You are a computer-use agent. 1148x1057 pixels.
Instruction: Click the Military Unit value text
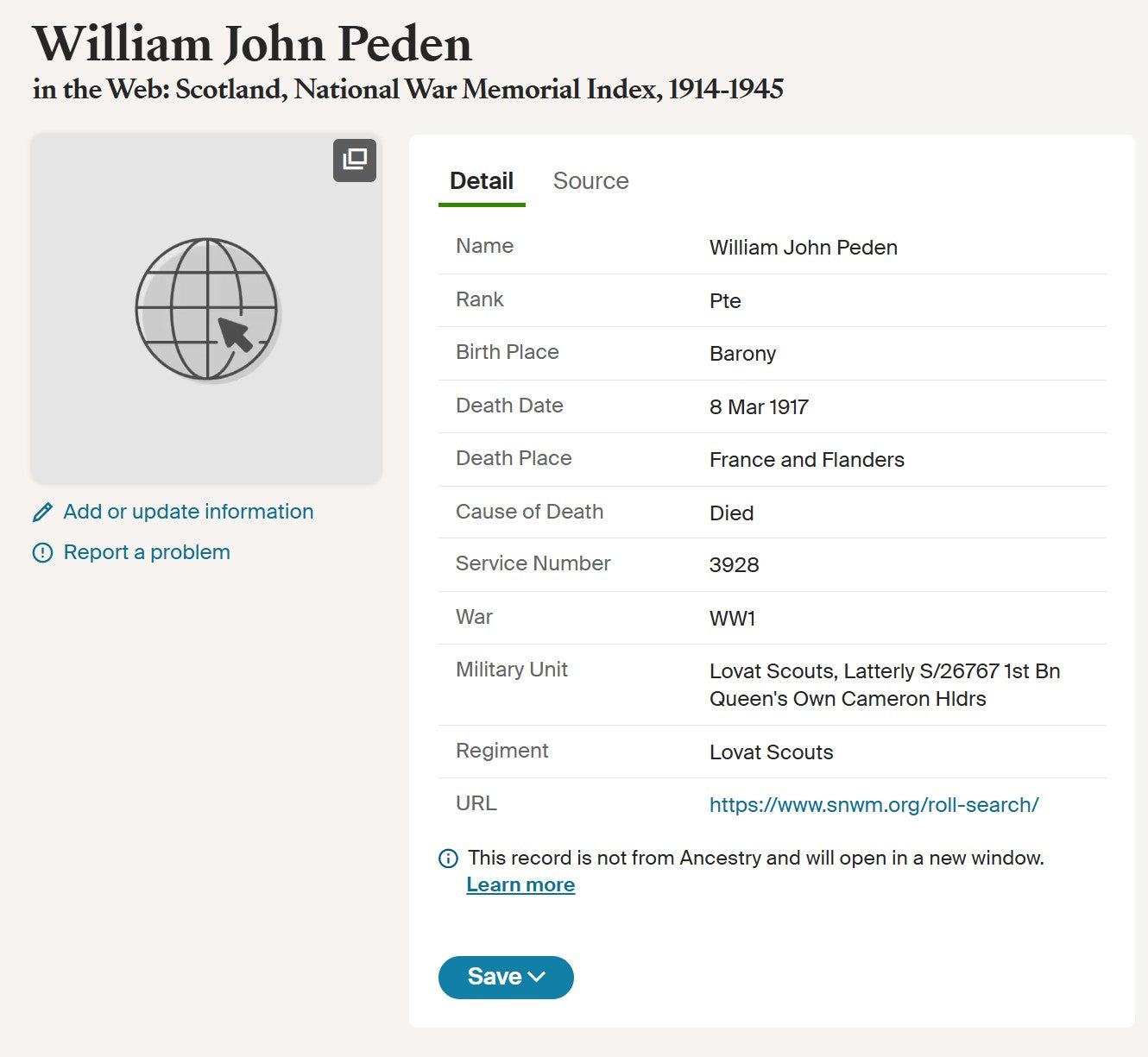884,685
